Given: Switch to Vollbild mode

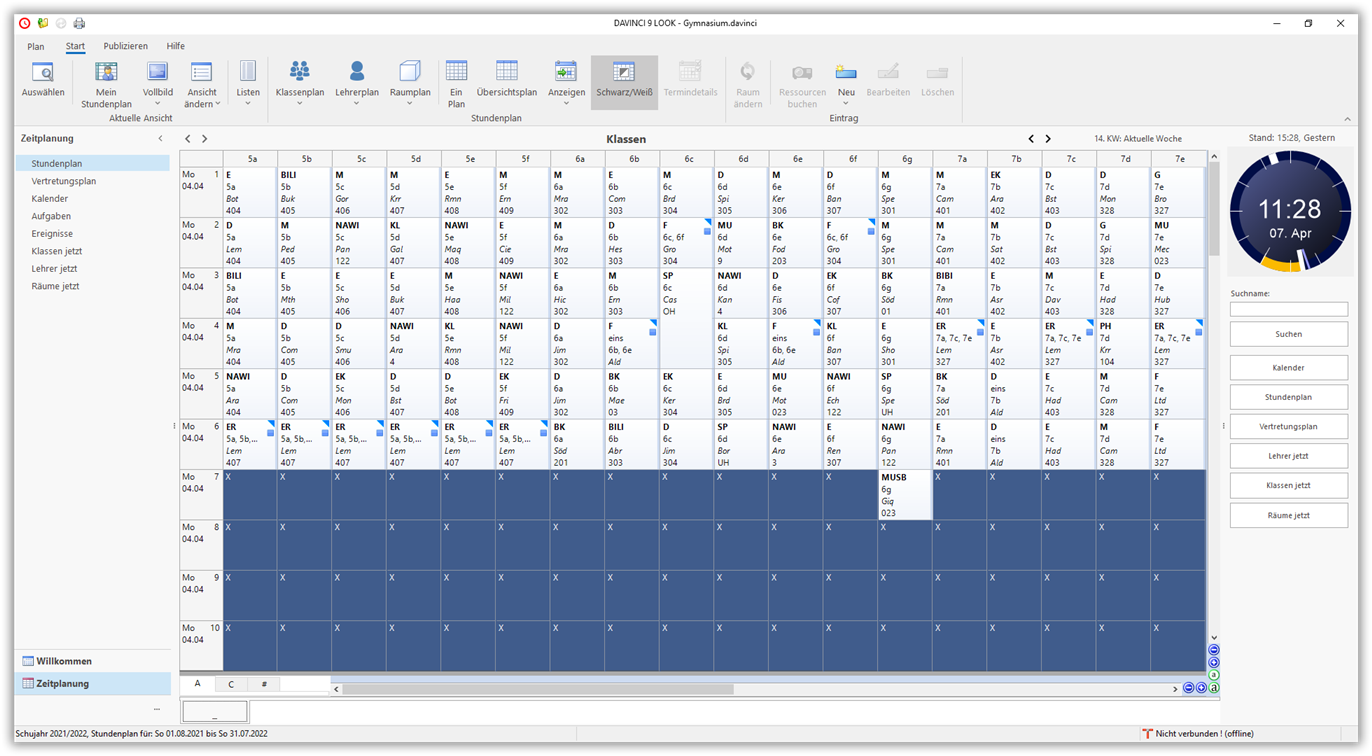Looking at the screenshot, I should pyautogui.click(x=157, y=80).
